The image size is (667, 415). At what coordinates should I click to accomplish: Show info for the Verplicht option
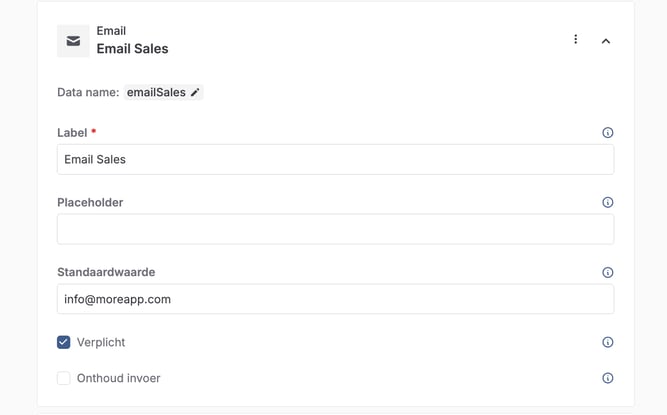tap(608, 343)
